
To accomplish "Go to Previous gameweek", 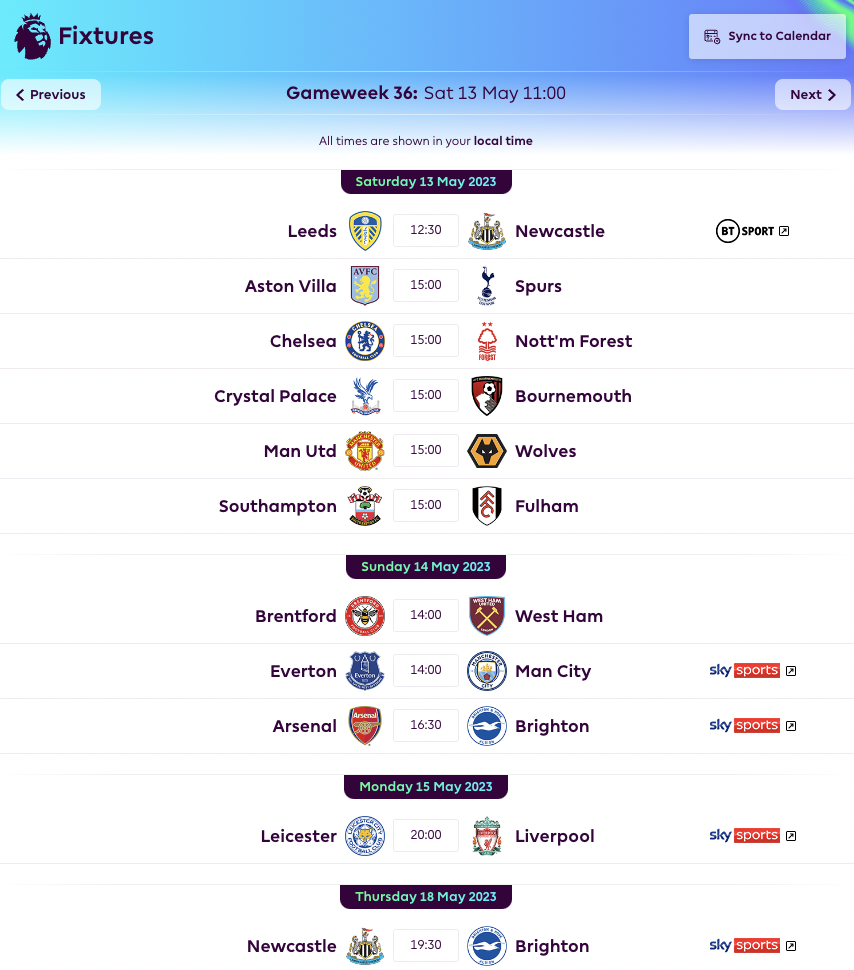I will point(51,95).
